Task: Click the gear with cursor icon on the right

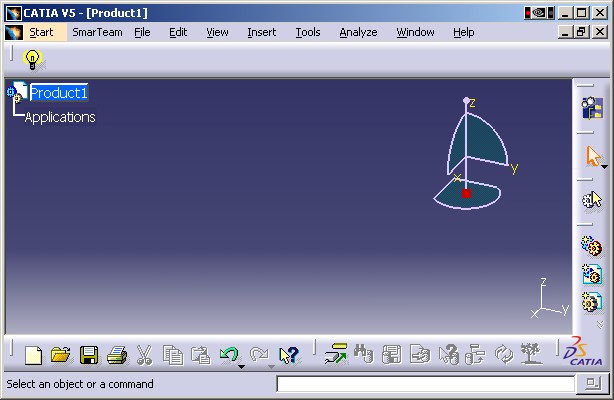Action: [x=592, y=201]
